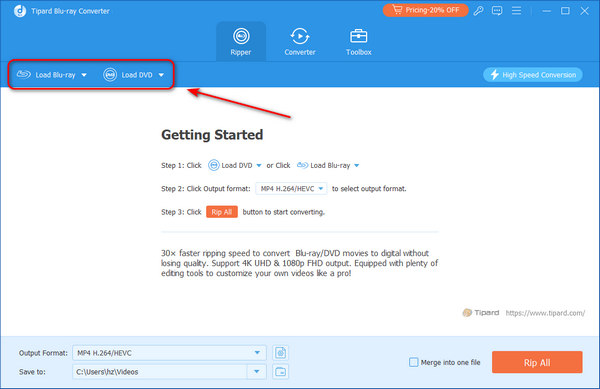Viewport: 600px width, 389px height.
Task: Switch to the Converter tab
Action: tap(300, 42)
